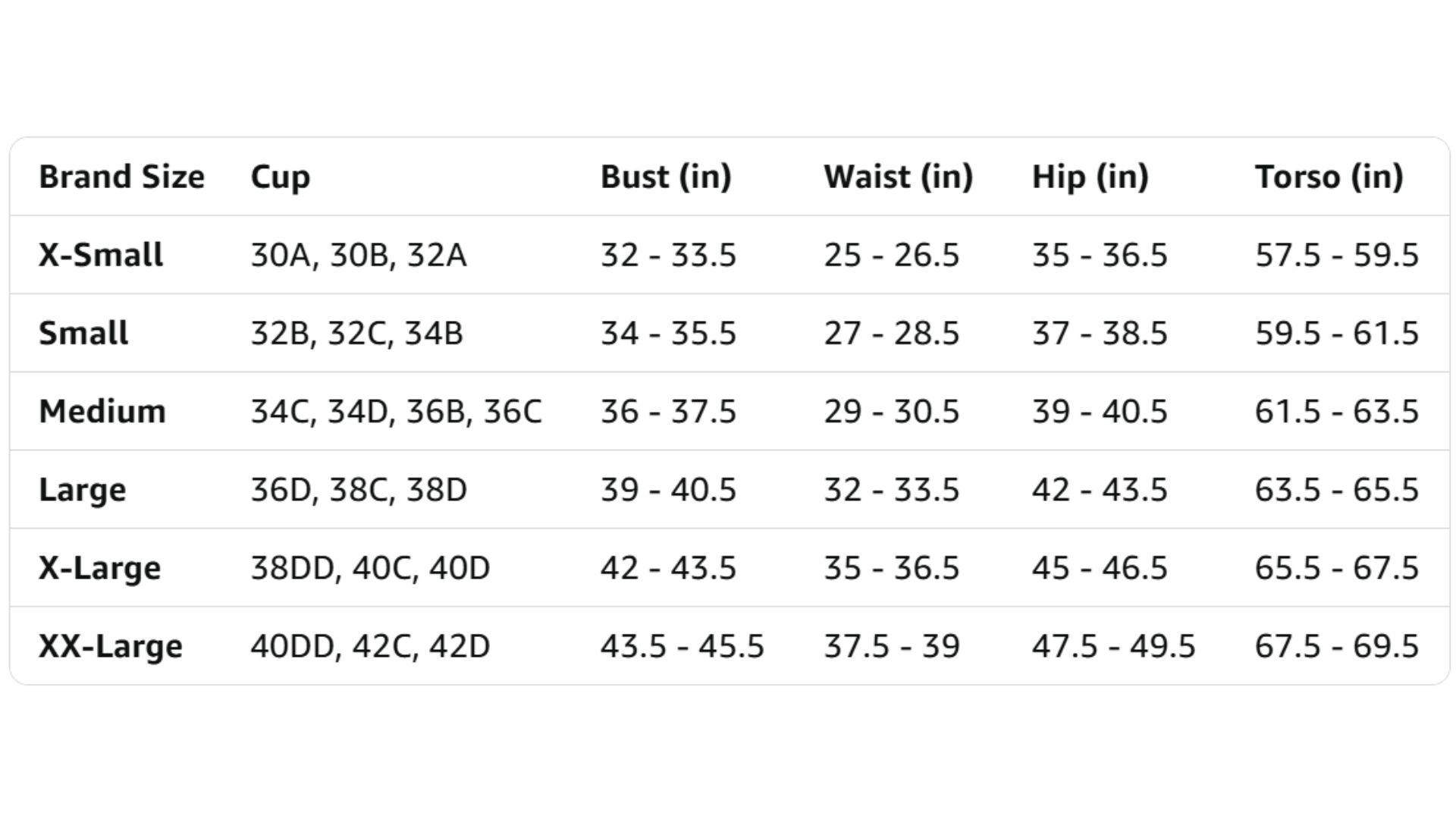Click the Torso (in) column header
Screen dimensions: 1456x819
[1329, 177]
